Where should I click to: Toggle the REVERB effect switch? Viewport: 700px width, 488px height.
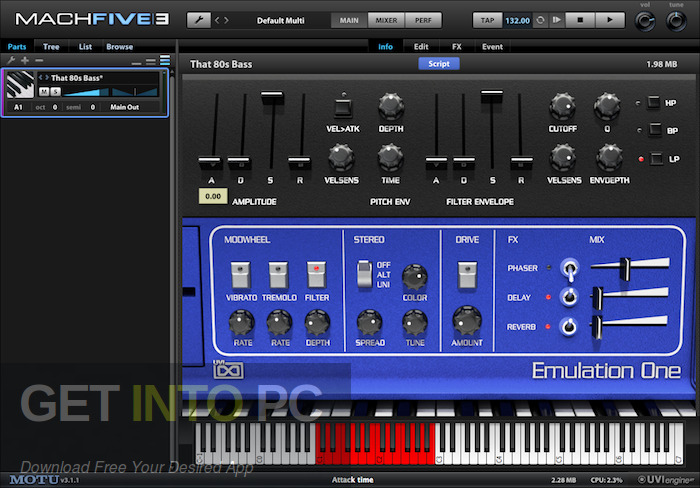[x=569, y=326]
